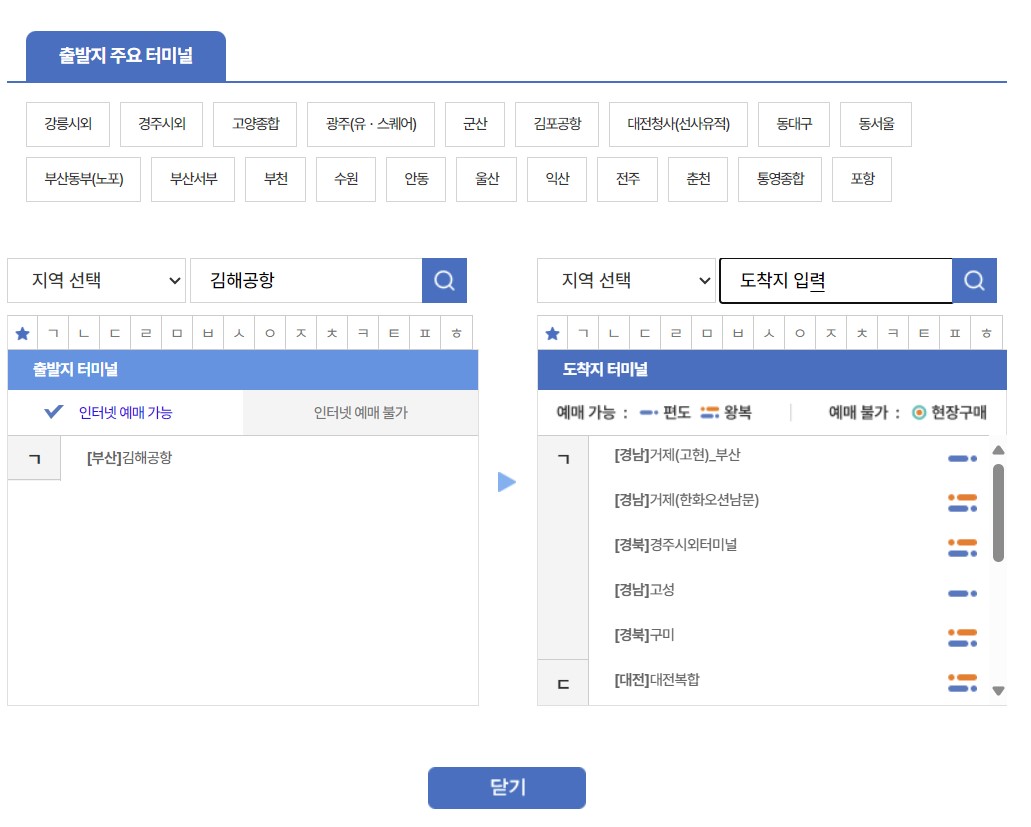The width and height of the screenshot is (1031, 827).
Task: Switch to 인터넷 예매 가능 tab
Action: [x=125, y=413]
